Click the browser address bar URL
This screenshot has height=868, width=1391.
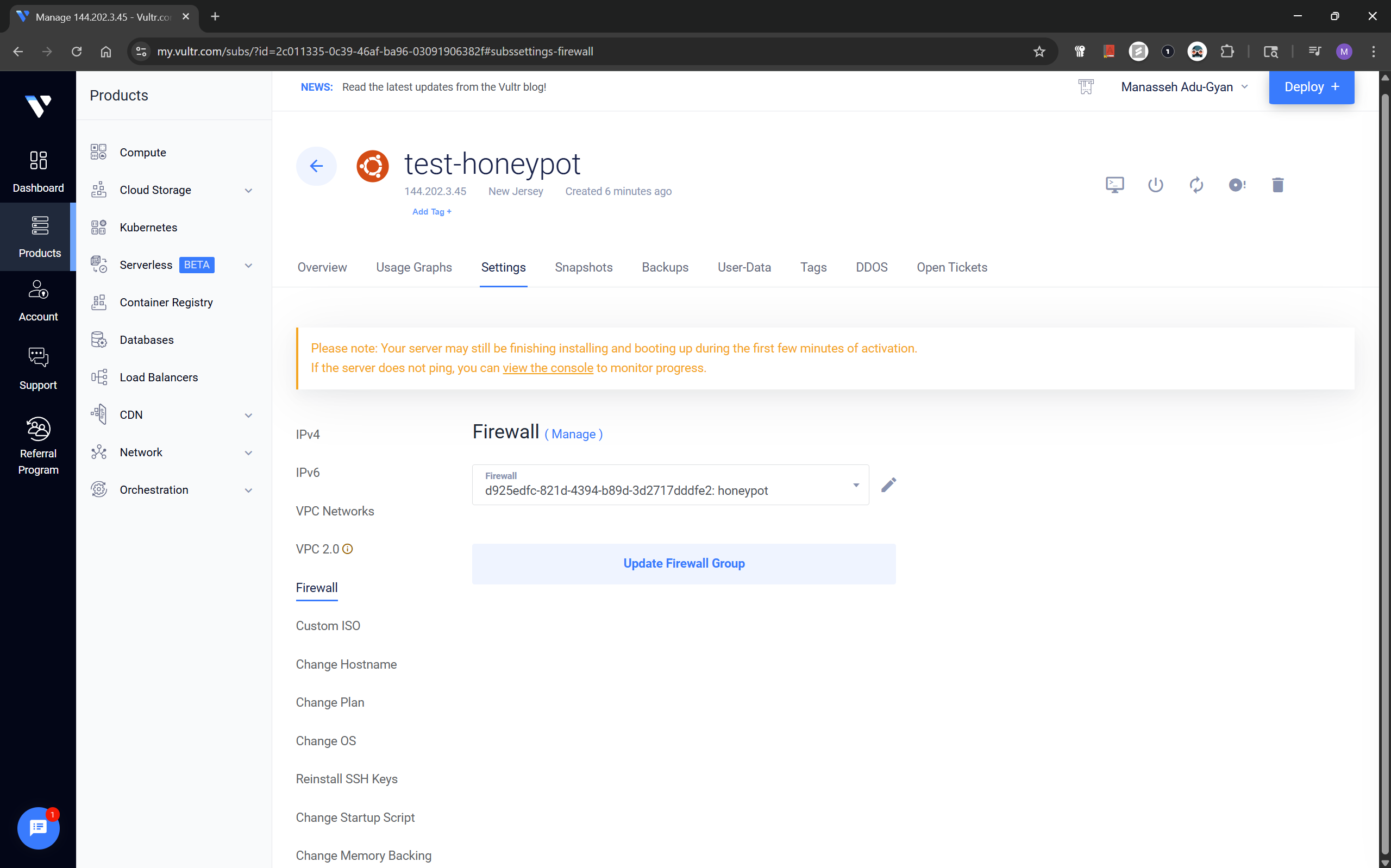[x=375, y=52]
